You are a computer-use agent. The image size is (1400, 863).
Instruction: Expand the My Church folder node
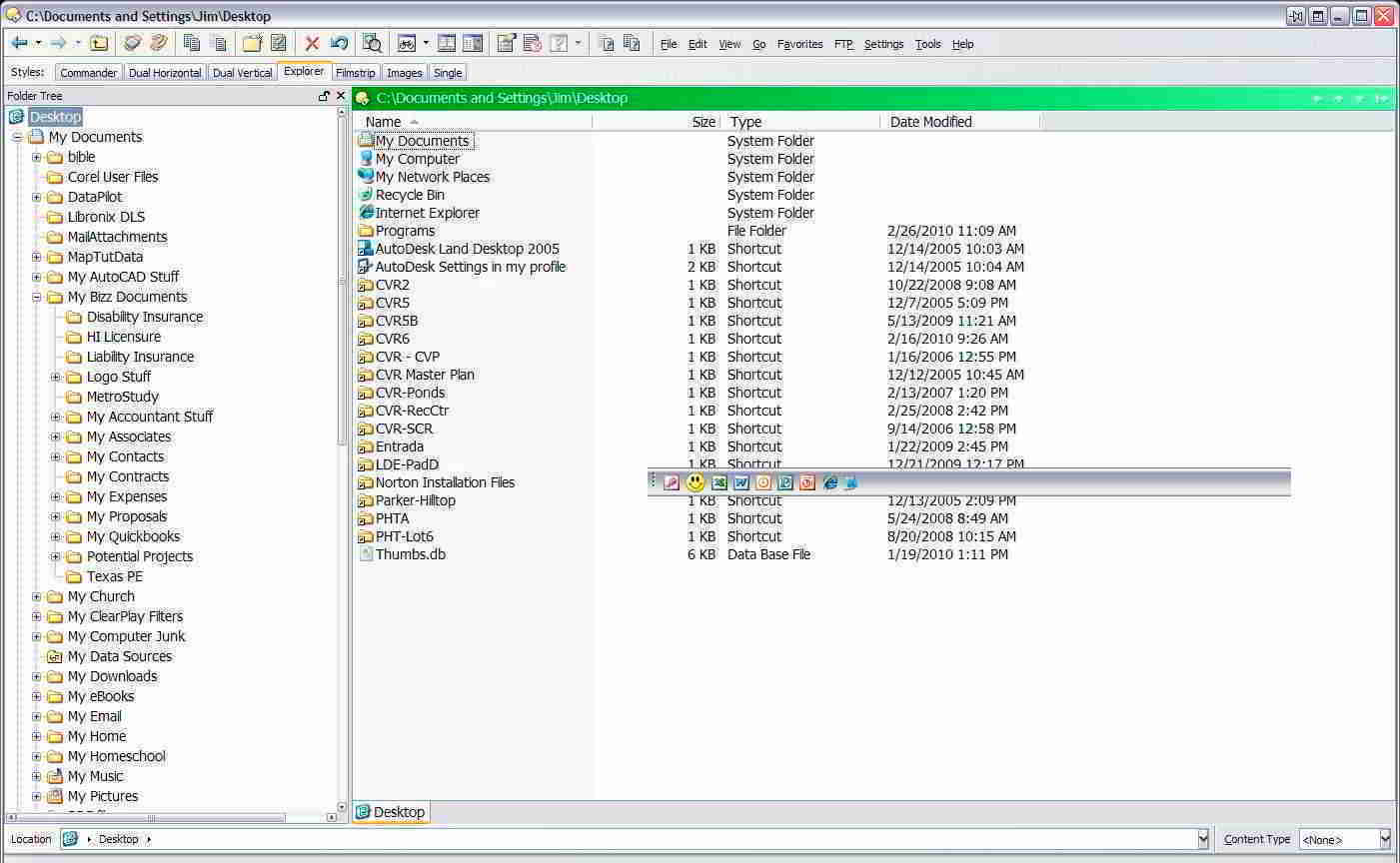[x=37, y=596]
